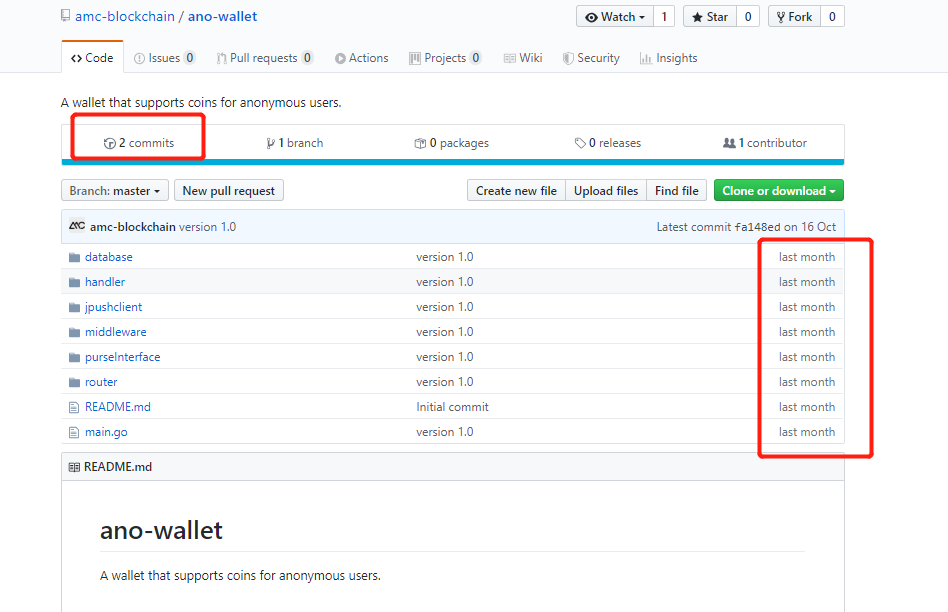Image resolution: width=948 pixels, height=612 pixels.
Task: Click the language bar under repository stats
Action: [x=453, y=162]
